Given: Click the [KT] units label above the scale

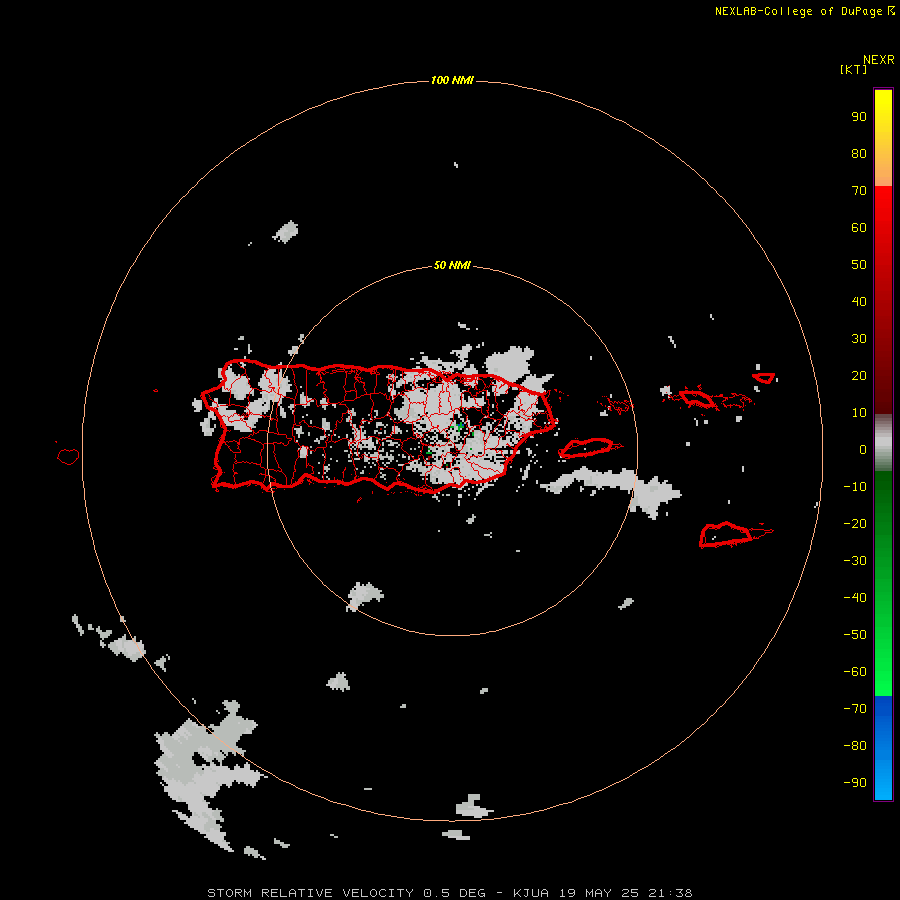Looking at the screenshot, I should [853, 69].
